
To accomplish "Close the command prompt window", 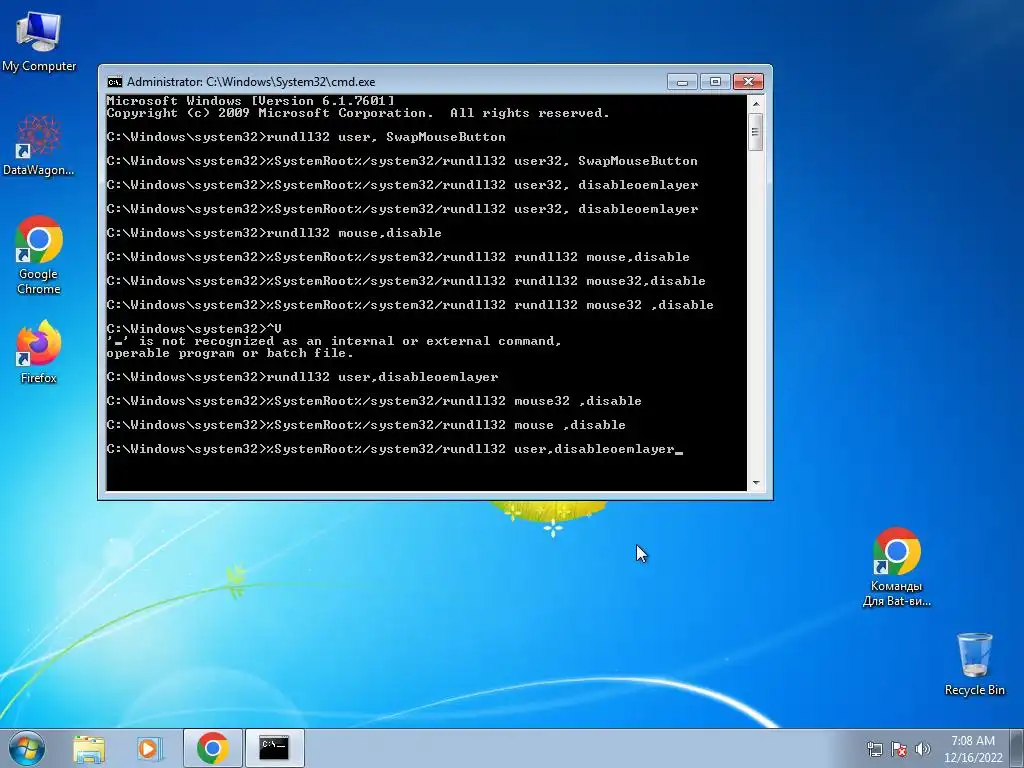I will (748, 82).
